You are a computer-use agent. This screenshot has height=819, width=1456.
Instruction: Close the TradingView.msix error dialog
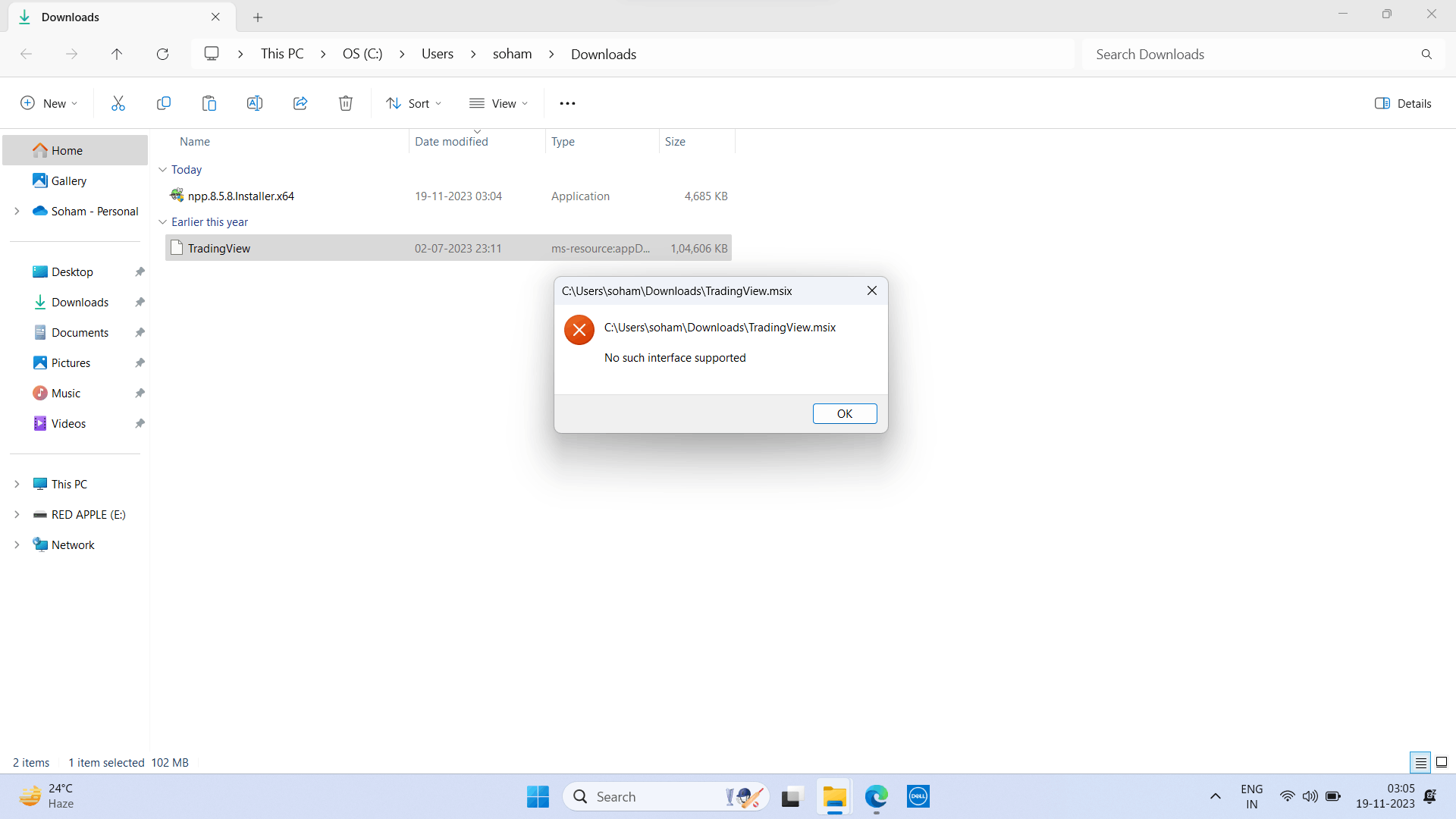point(872,290)
